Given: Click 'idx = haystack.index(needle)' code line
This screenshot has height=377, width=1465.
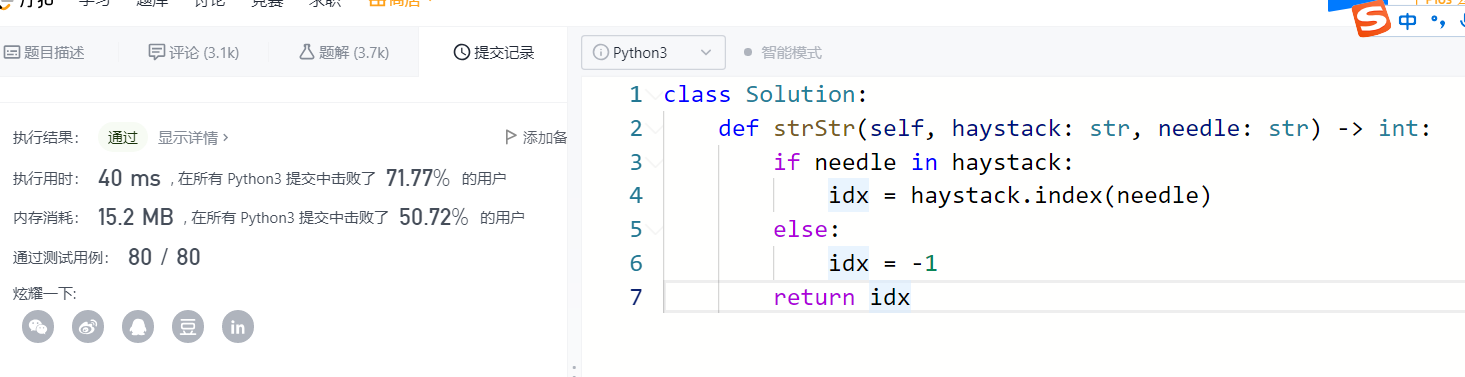Looking at the screenshot, I should point(1020,196).
